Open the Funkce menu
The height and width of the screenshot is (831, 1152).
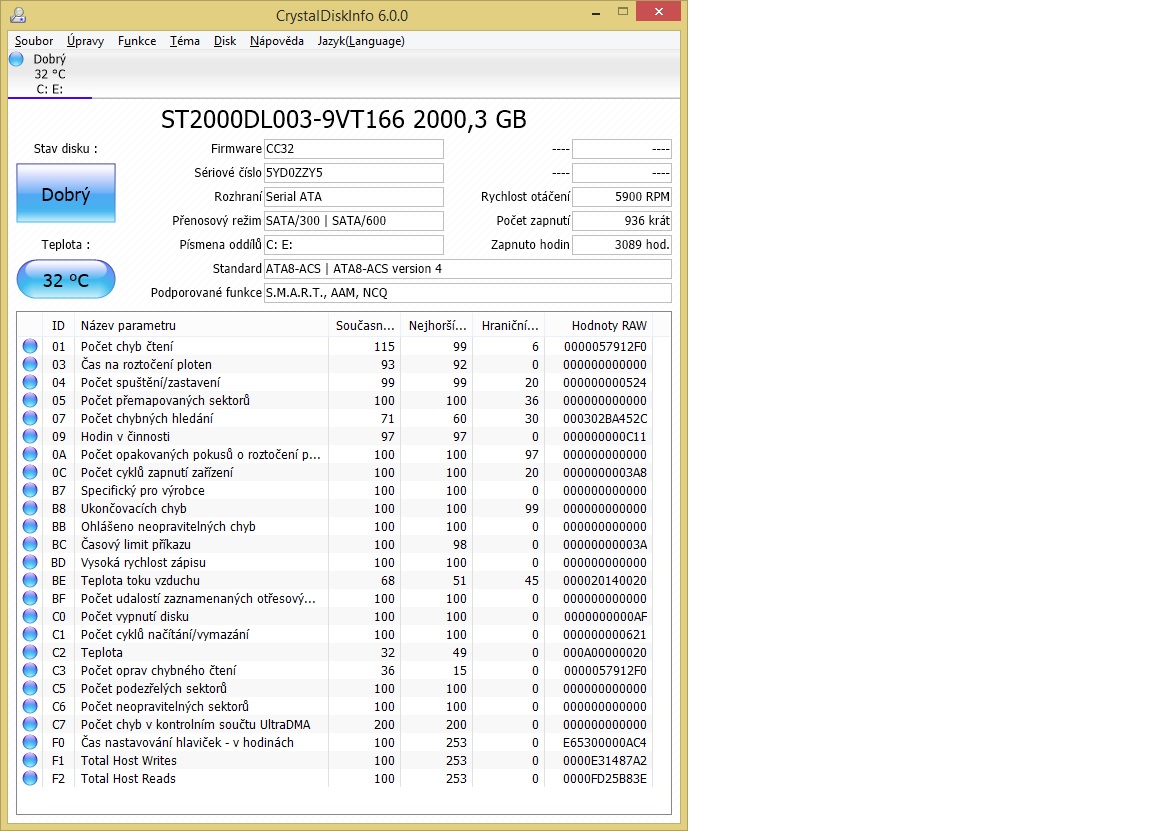coord(137,41)
